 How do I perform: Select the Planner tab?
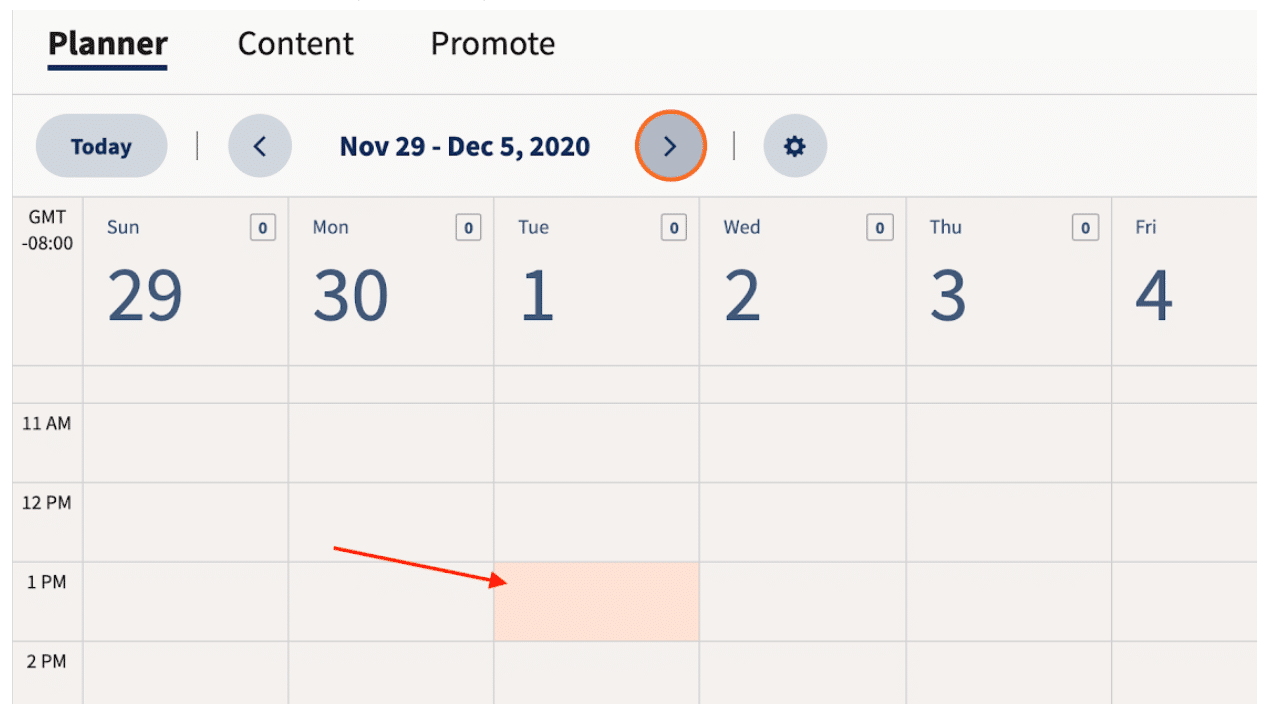(108, 44)
